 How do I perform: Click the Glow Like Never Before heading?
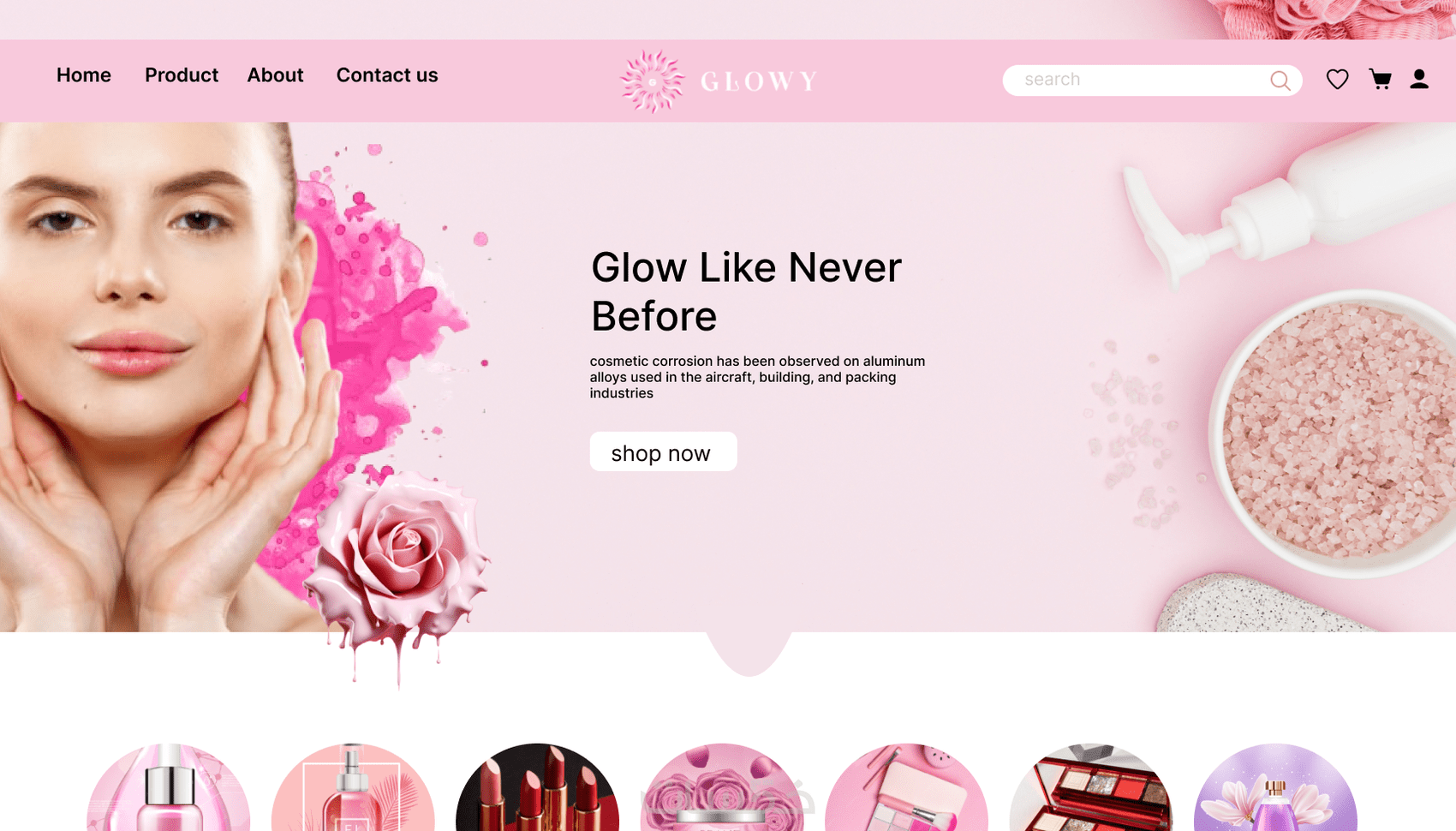pyautogui.click(x=746, y=291)
